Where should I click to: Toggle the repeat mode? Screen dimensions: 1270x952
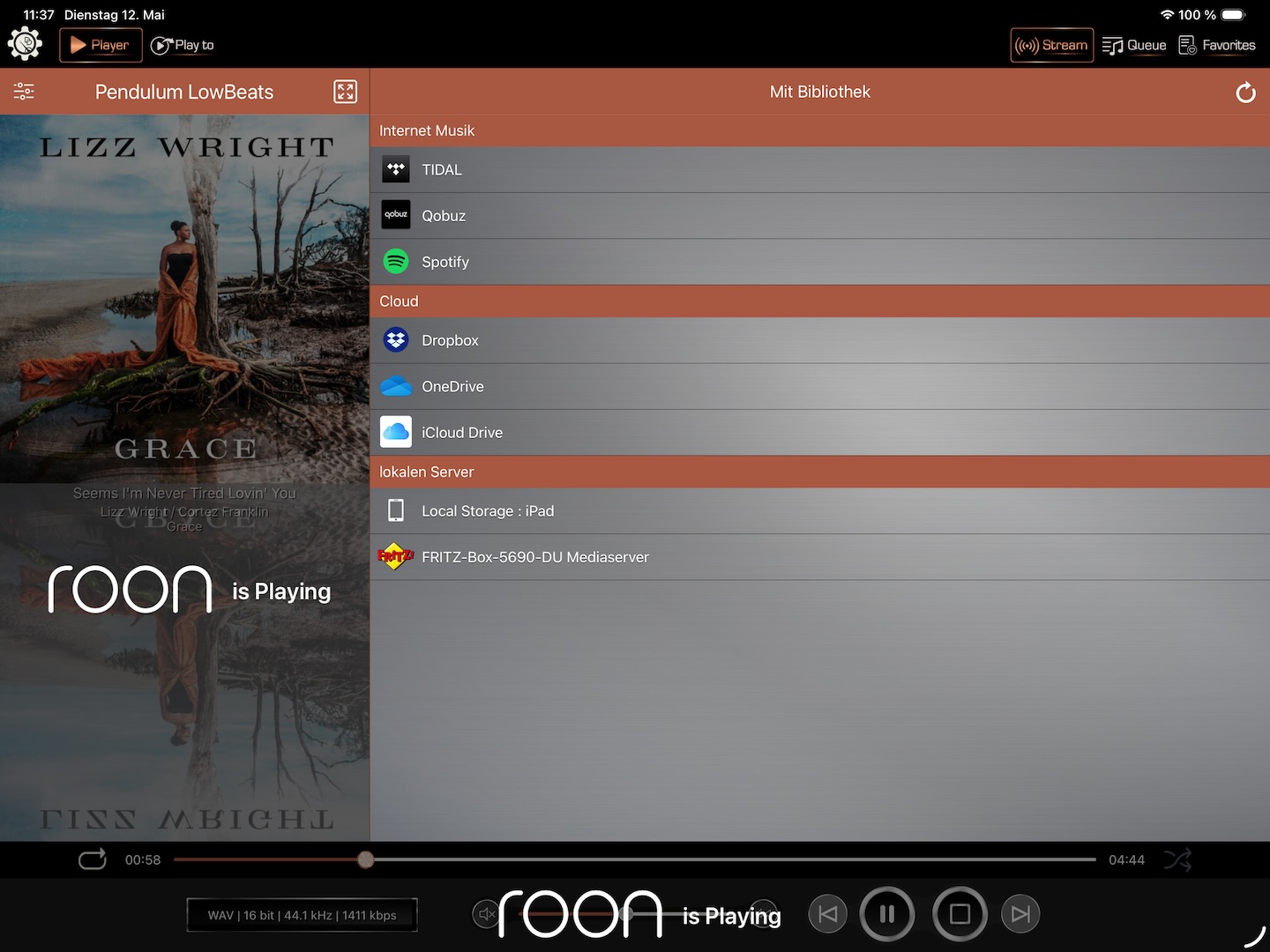pos(93,859)
